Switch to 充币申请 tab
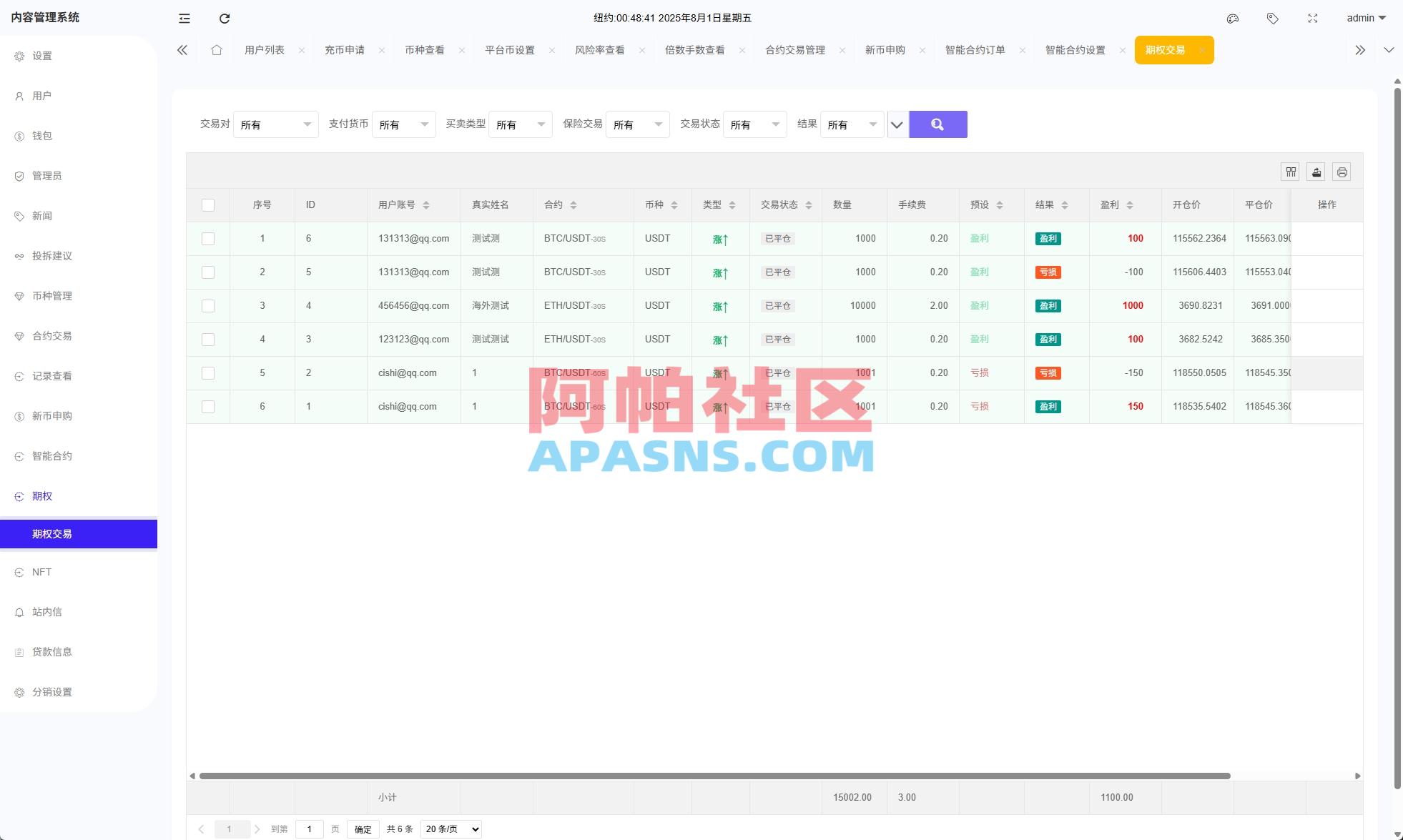1403x840 pixels. [x=345, y=50]
